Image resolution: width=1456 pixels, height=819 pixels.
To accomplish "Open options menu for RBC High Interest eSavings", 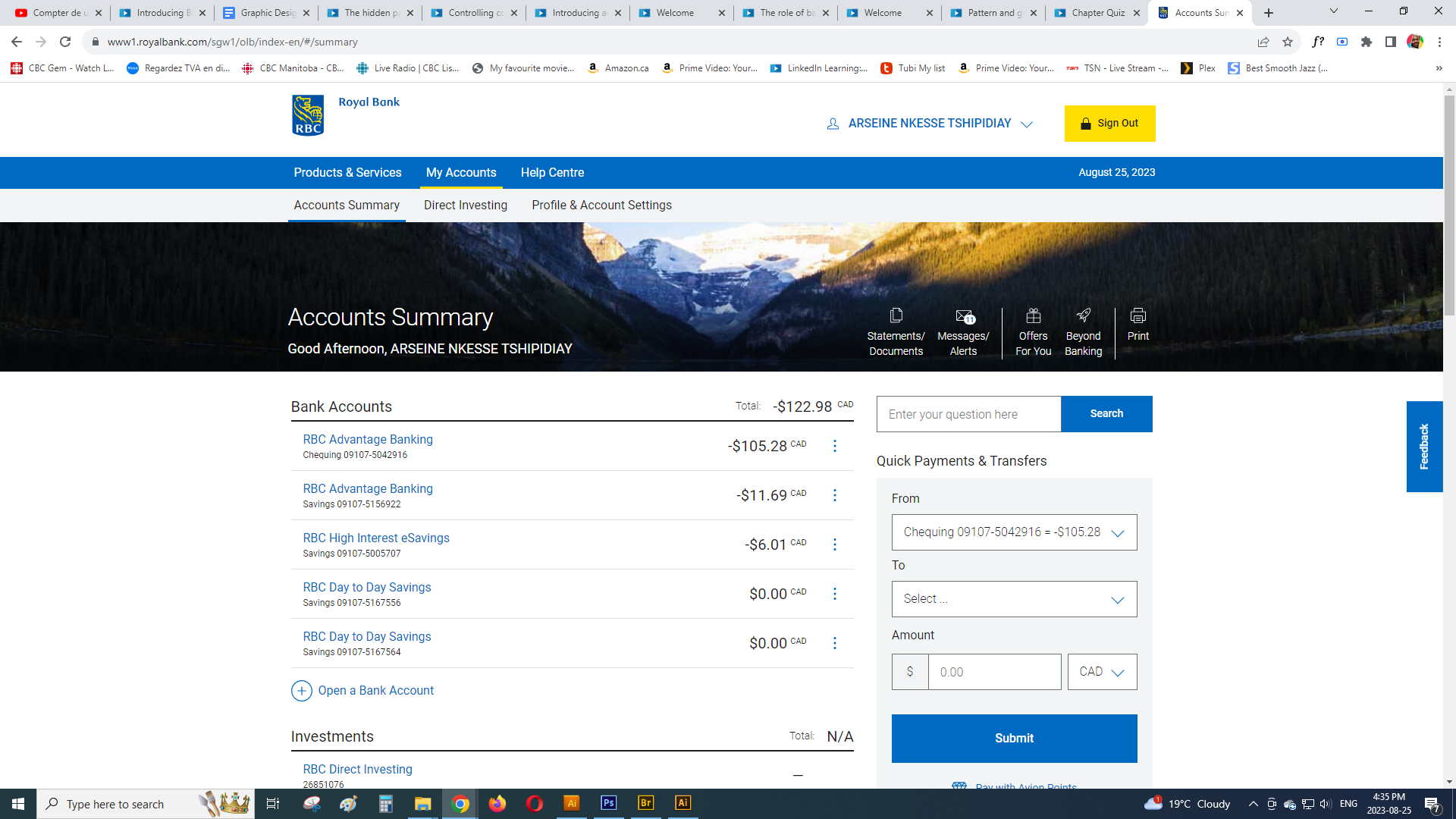I will (835, 544).
